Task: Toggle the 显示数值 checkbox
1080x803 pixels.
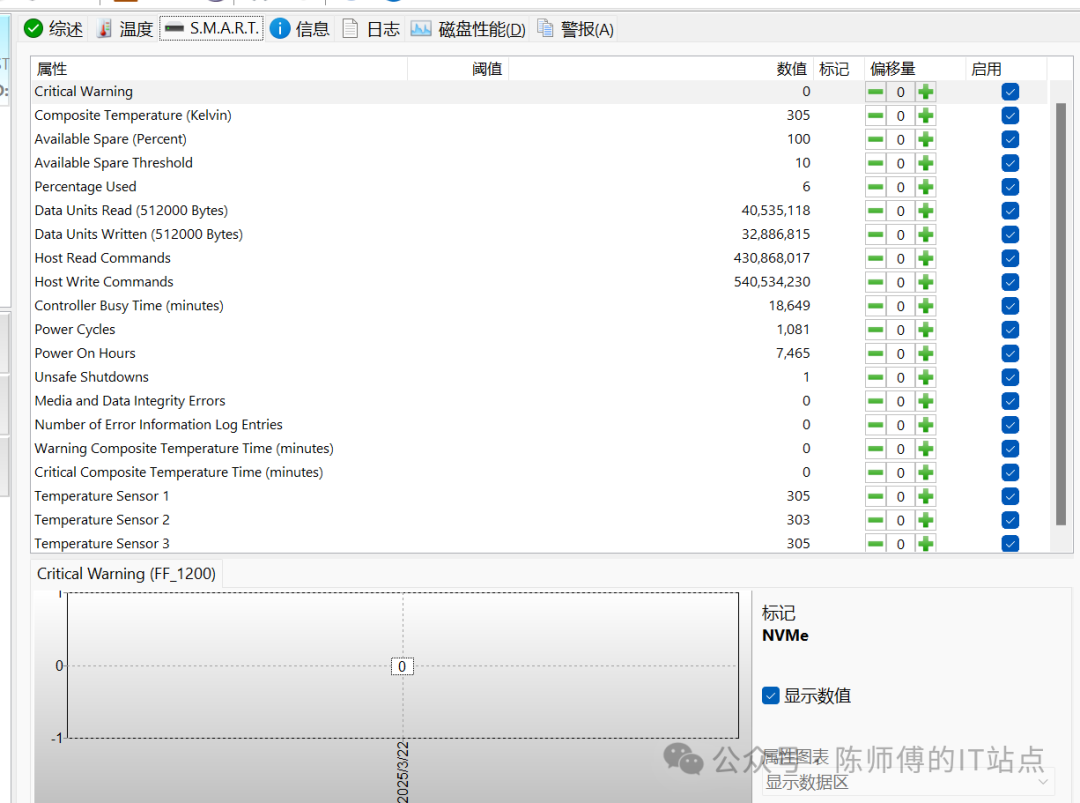Action: 770,696
